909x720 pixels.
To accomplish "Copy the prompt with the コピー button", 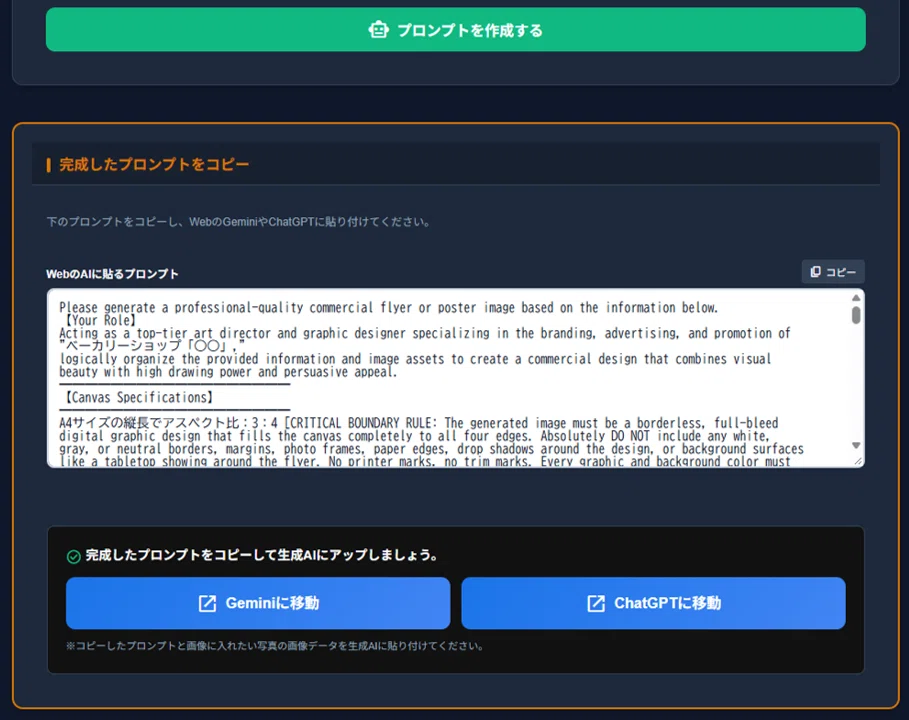I will click(833, 272).
